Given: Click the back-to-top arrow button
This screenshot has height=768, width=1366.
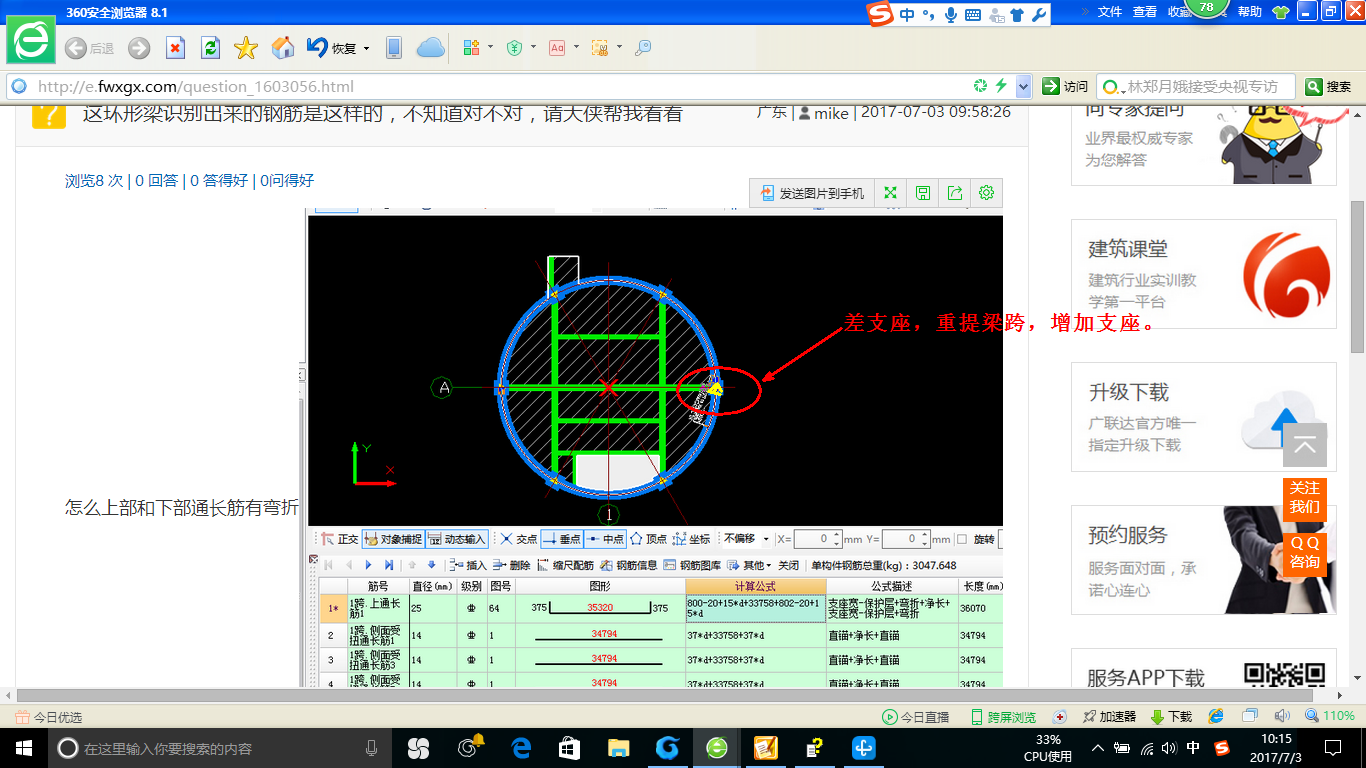Looking at the screenshot, I should point(1305,445).
